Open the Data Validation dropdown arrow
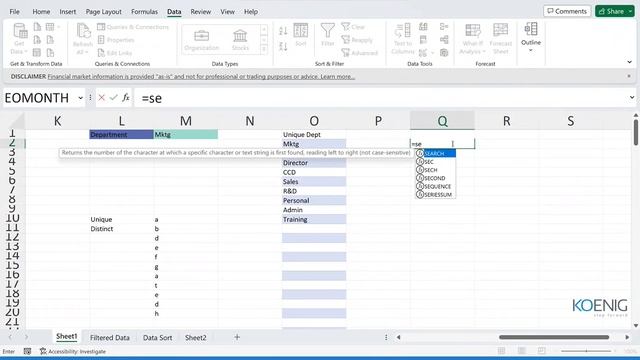Screen dimensions: 640x360 tap(432, 53)
